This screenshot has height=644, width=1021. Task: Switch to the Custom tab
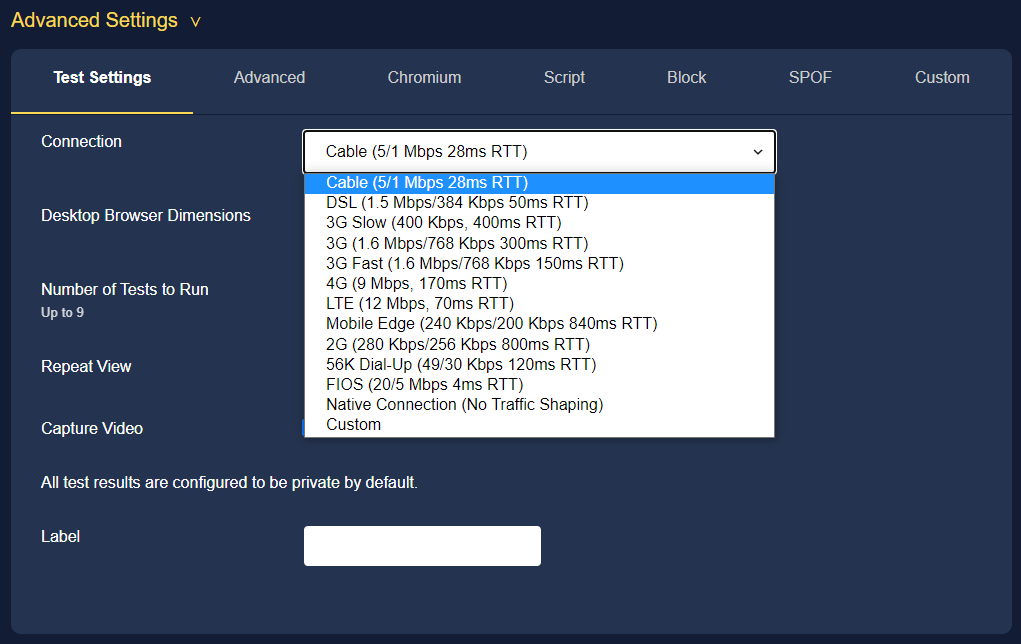[942, 77]
